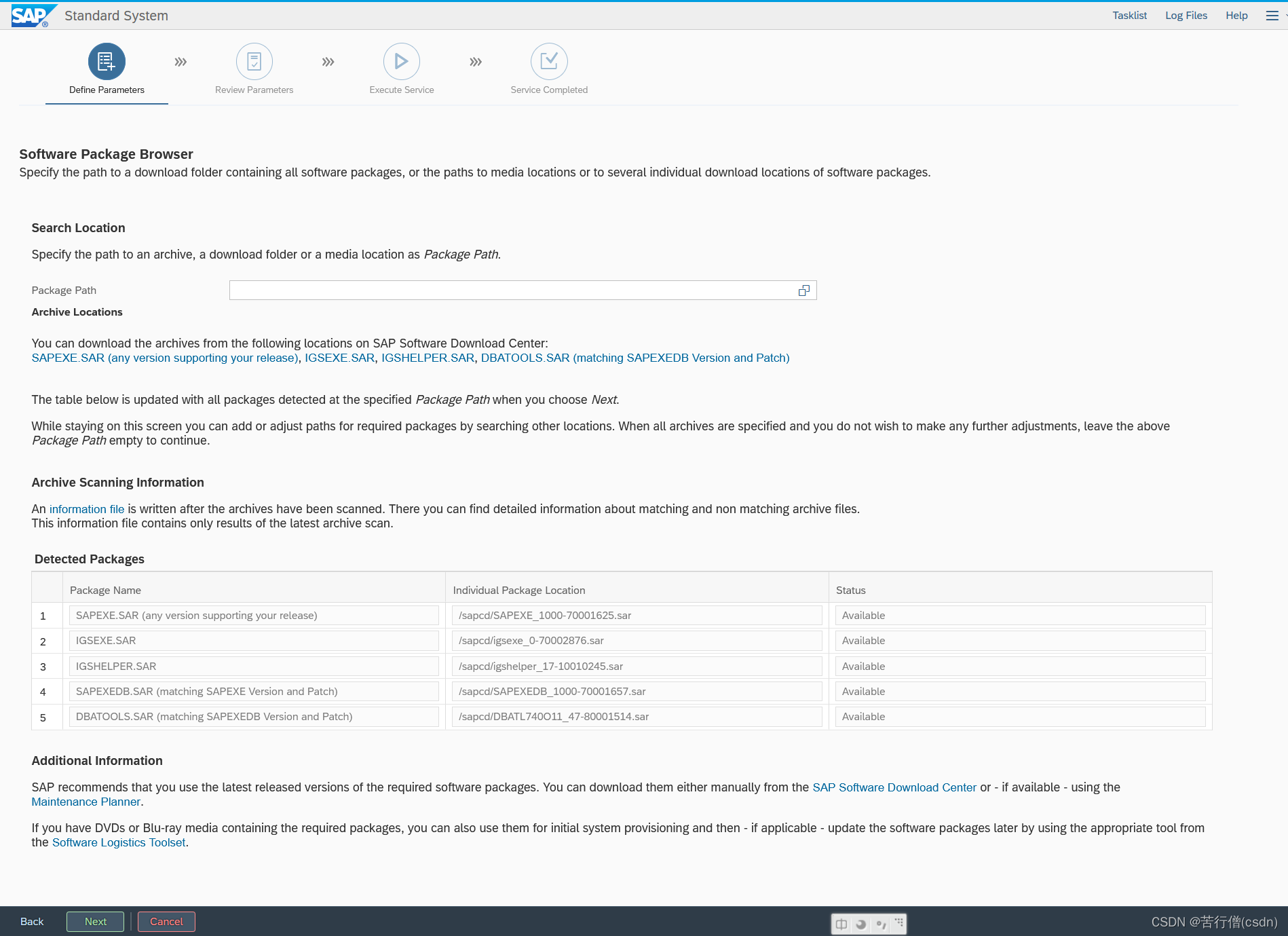
Task: Click /sapcd/SAPEXE_1000-70001625.sar location field
Action: click(x=637, y=616)
